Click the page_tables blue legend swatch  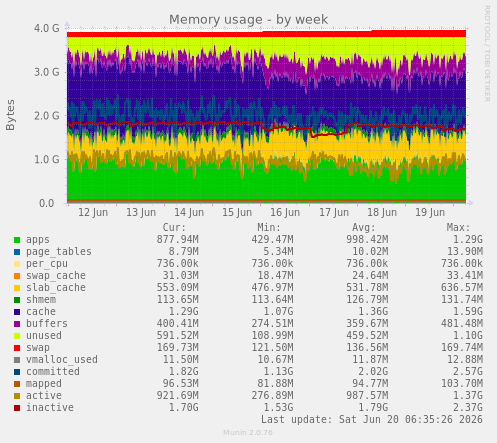pos(17,252)
